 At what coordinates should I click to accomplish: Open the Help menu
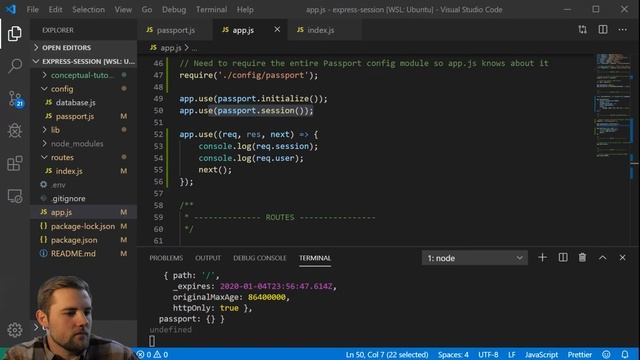coord(245,9)
